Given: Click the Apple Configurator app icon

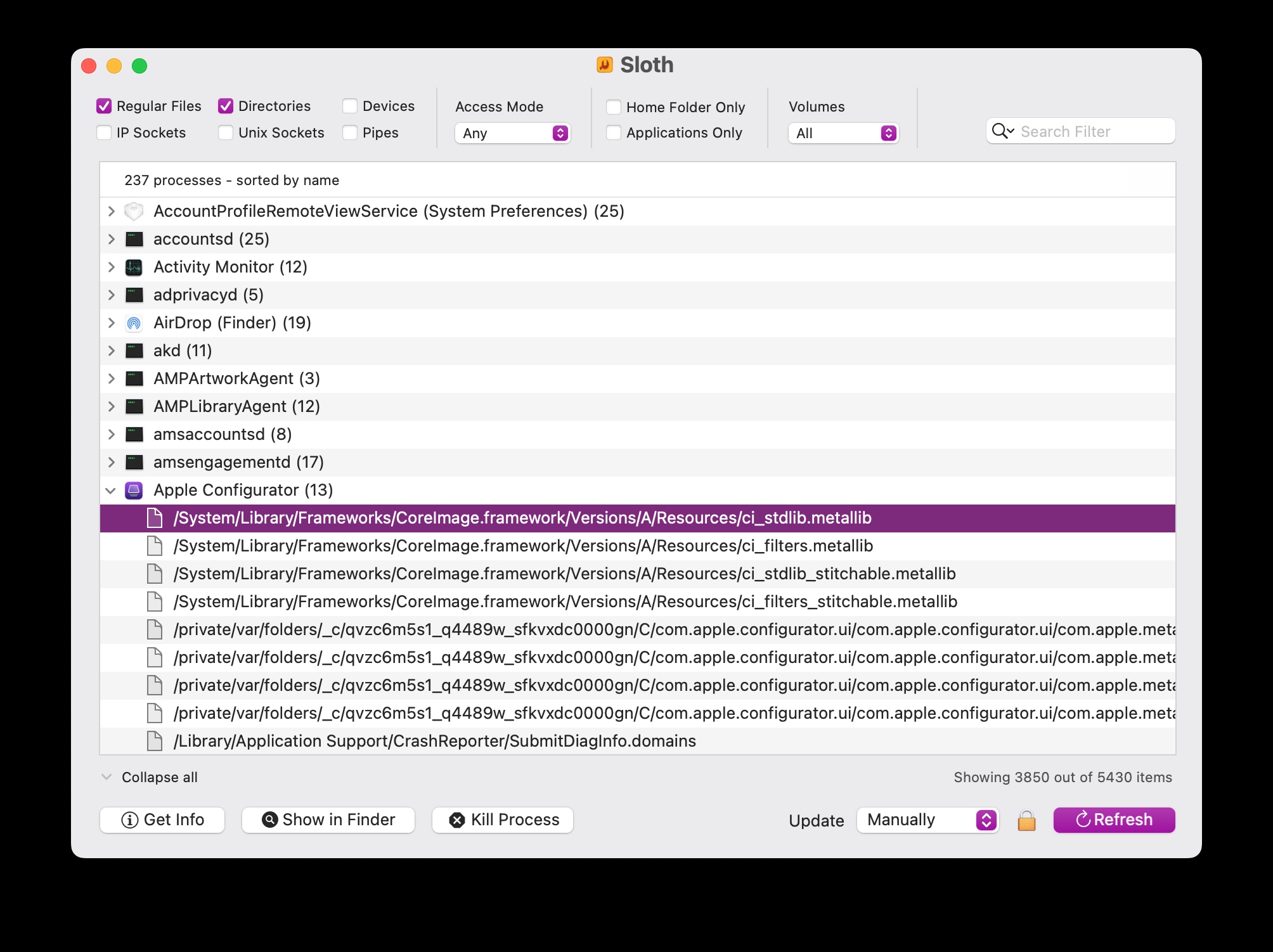Looking at the screenshot, I should pos(134,490).
